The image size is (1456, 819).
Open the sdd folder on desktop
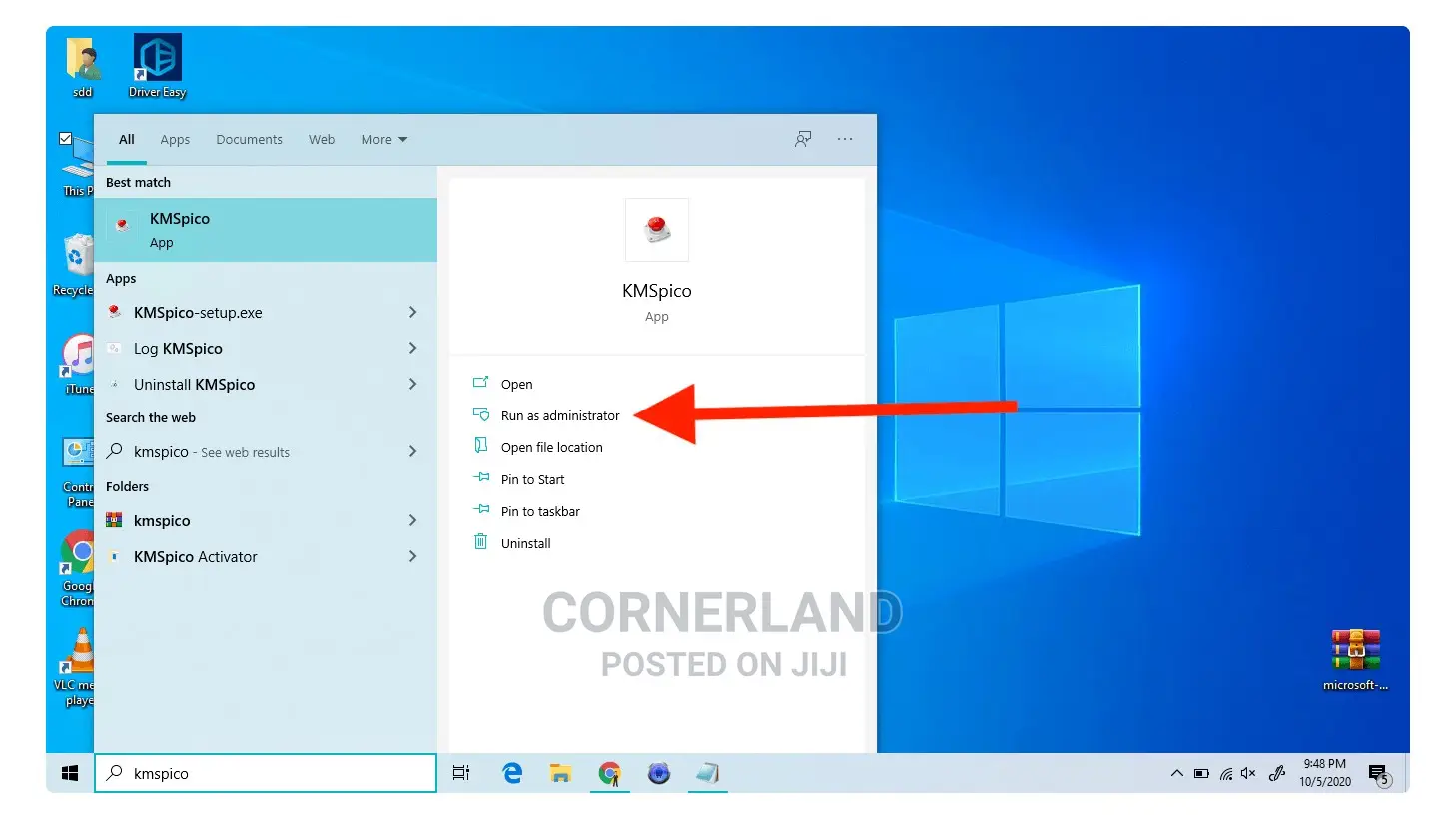point(82,67)
